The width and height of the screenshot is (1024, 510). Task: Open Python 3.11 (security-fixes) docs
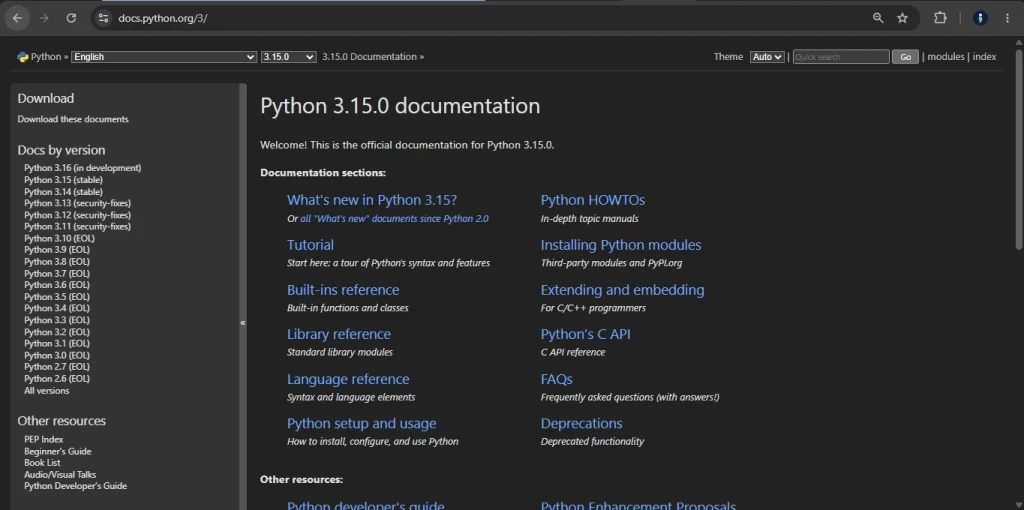(78, 227)
